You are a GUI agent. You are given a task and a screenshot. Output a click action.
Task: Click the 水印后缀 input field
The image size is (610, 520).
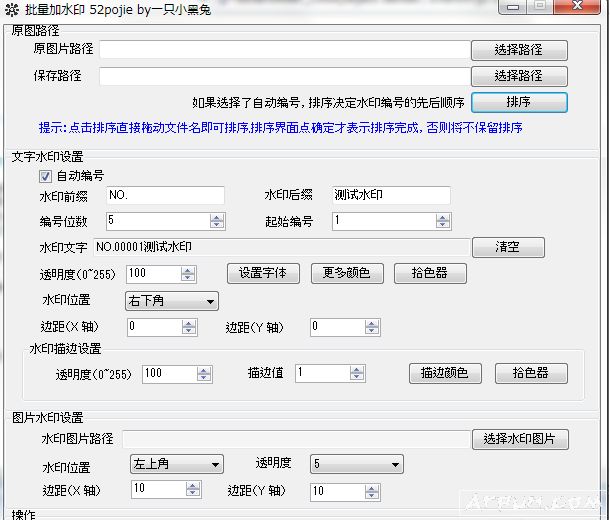tap(390, 195)
